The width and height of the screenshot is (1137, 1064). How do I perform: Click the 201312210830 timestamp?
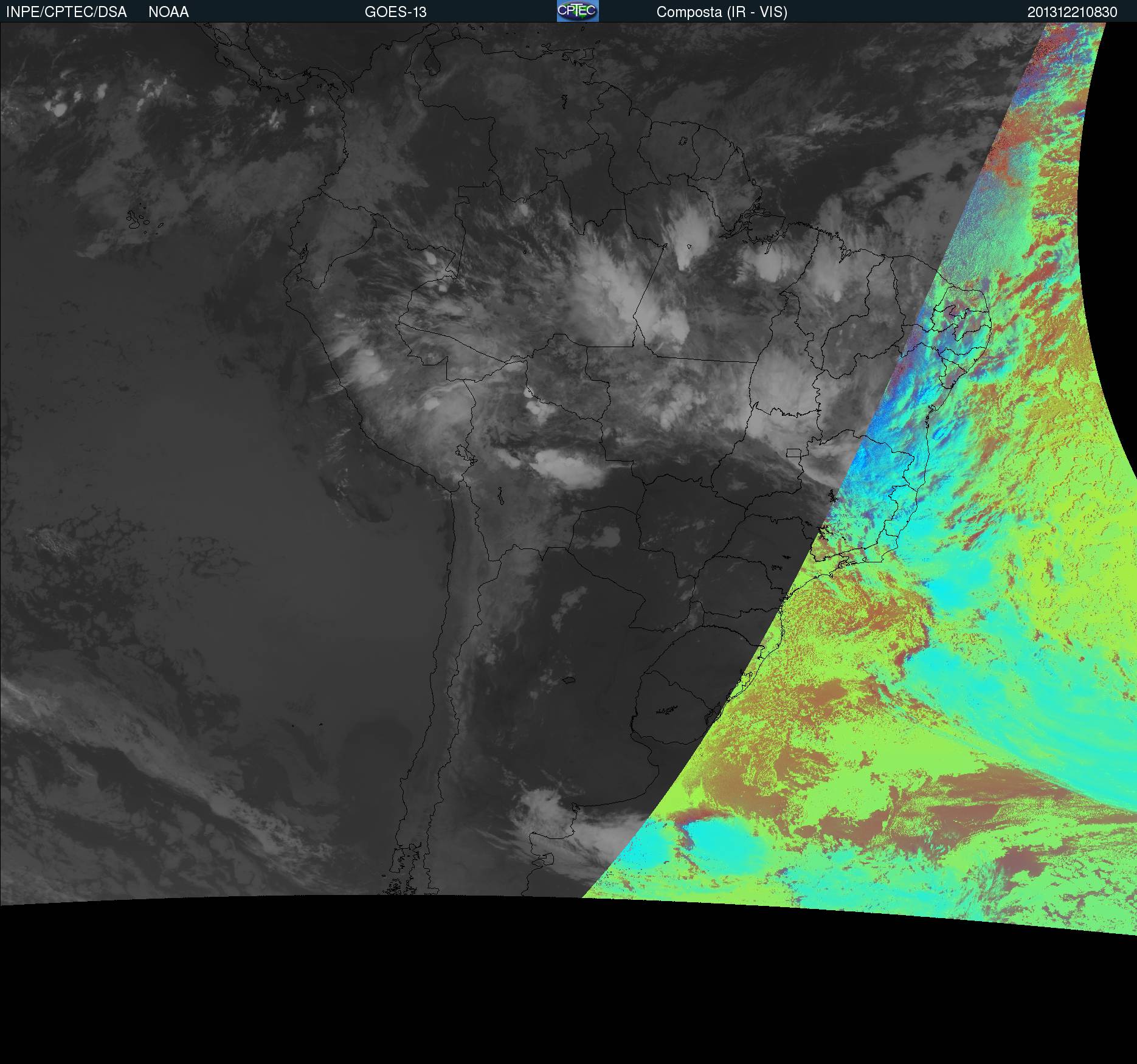1072,12
